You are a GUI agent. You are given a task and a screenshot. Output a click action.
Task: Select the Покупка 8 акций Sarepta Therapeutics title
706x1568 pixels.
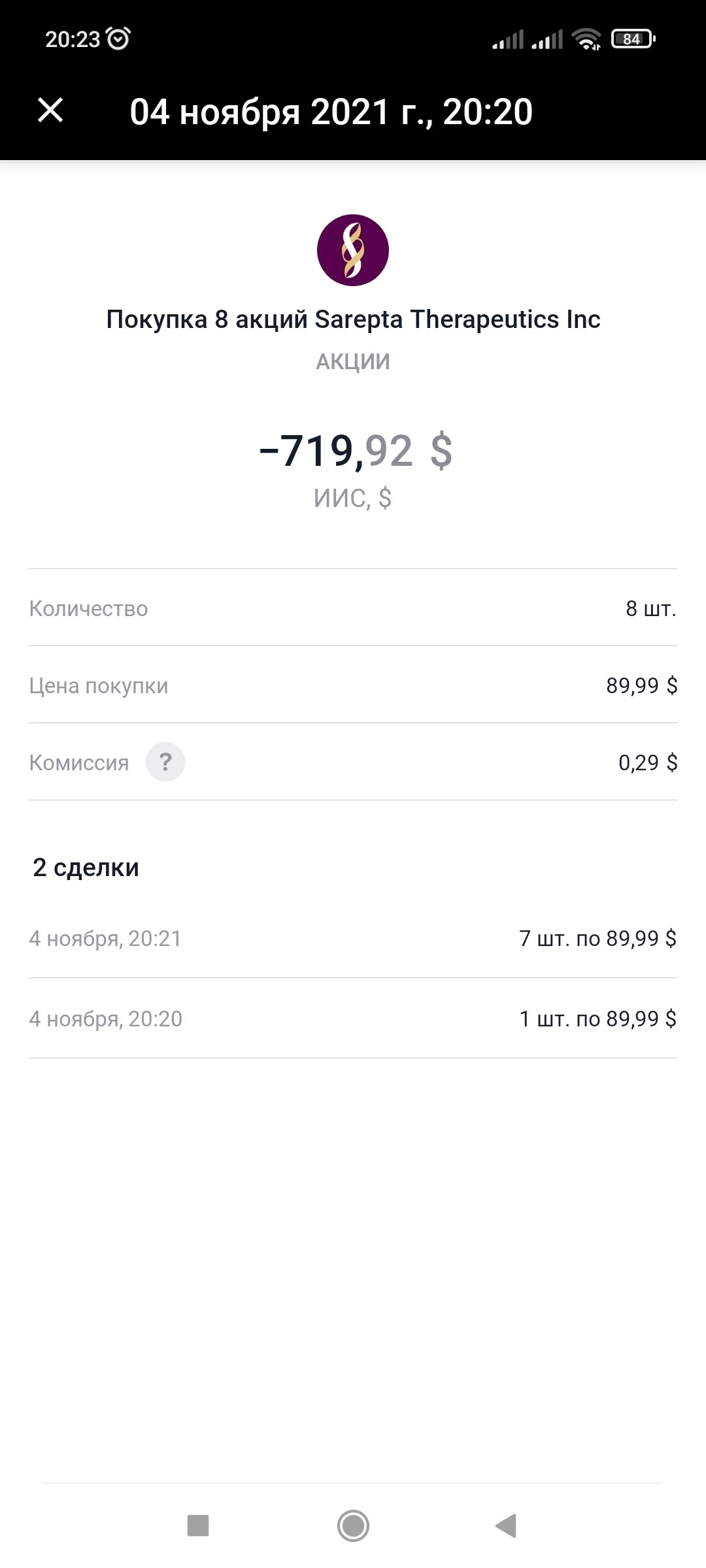point(353,319)
